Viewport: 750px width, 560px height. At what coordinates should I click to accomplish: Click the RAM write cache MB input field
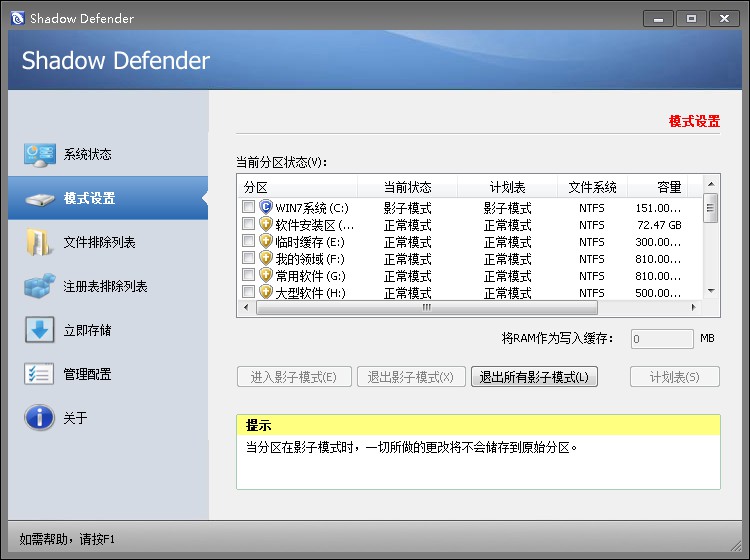coord(661,339)
